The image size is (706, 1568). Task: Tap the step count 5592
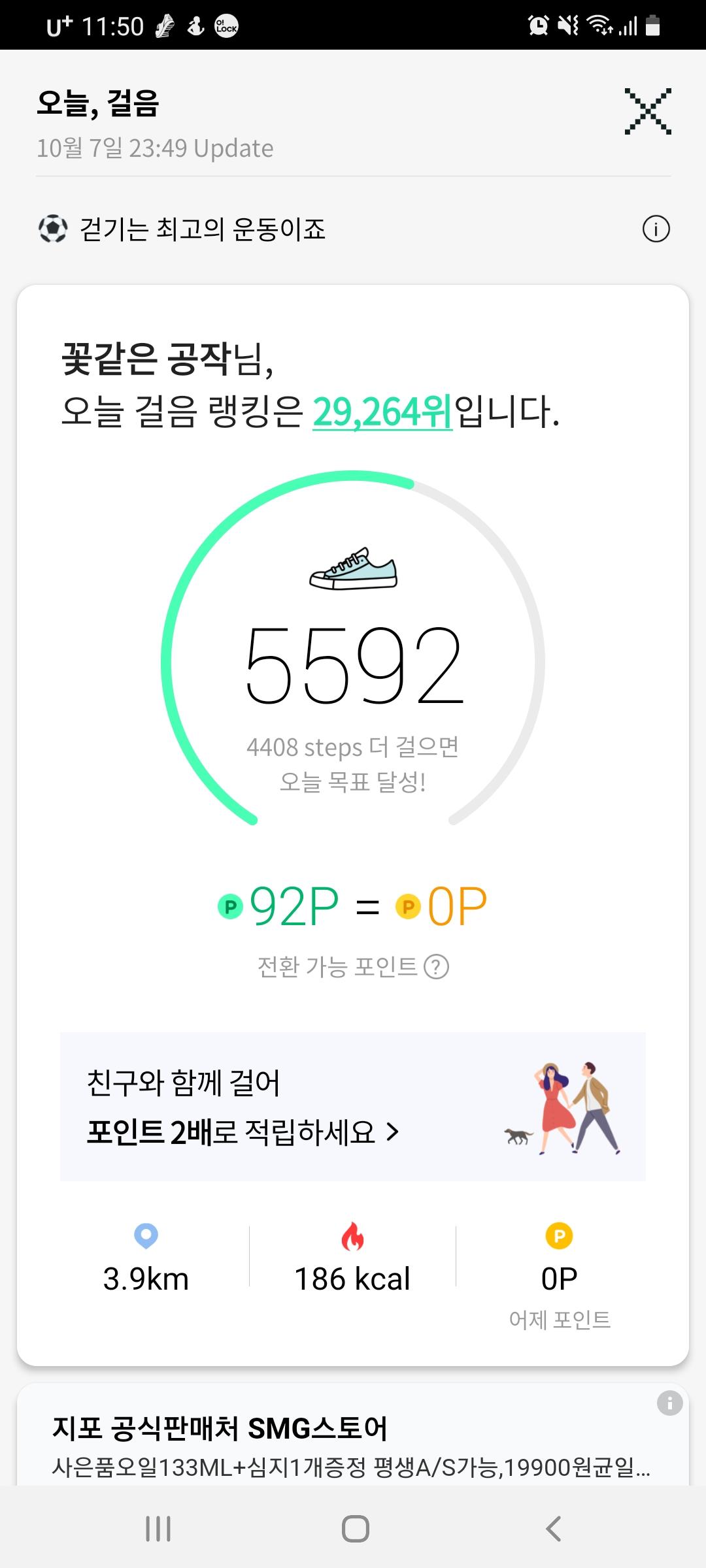354,666
